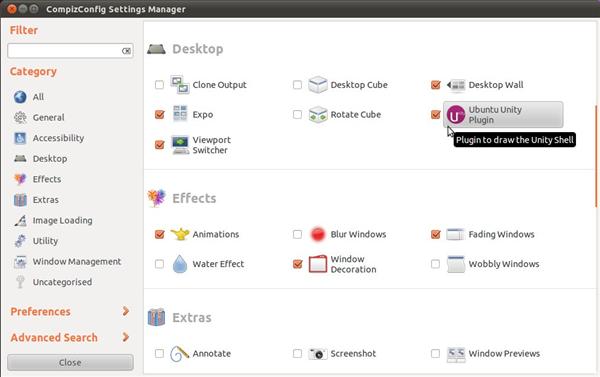Expand the Preferences section arrow
600x377 pixels.
[x=126, y=311]
